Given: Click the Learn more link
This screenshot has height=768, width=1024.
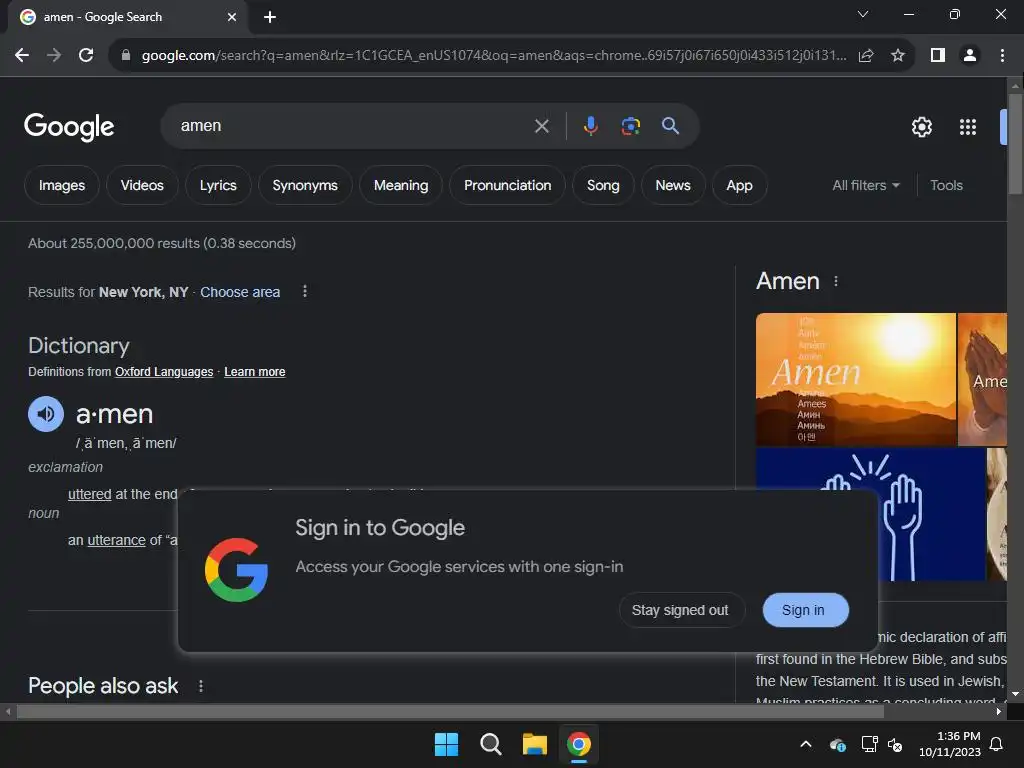Looking at the screenshot, I should (255, 372).
